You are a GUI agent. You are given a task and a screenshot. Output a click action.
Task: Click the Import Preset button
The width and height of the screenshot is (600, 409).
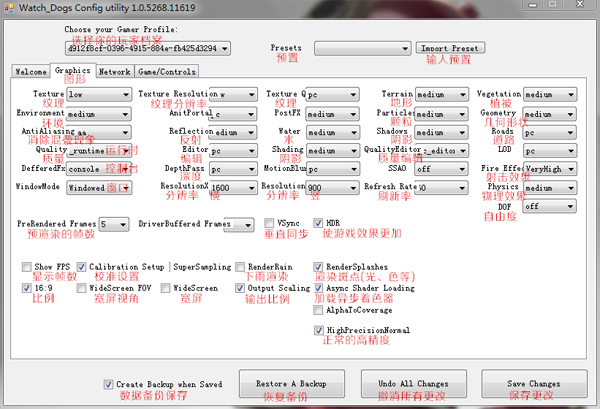pyautogui.click(x=450, y=48)
